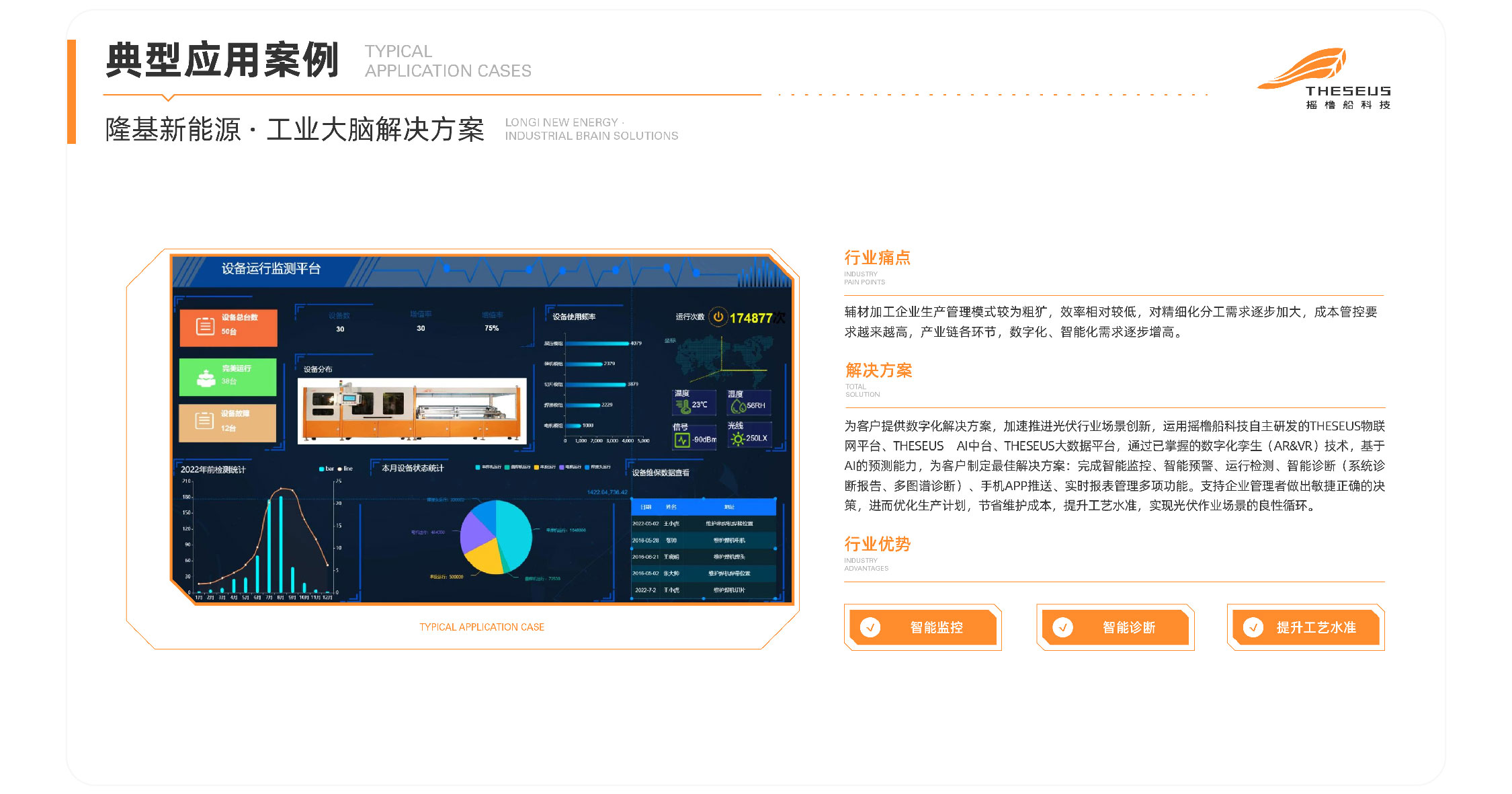Click the purple pie chart slice
Image resolution: width=1512 pixels, height=794 pixels.
click(474, 532)
